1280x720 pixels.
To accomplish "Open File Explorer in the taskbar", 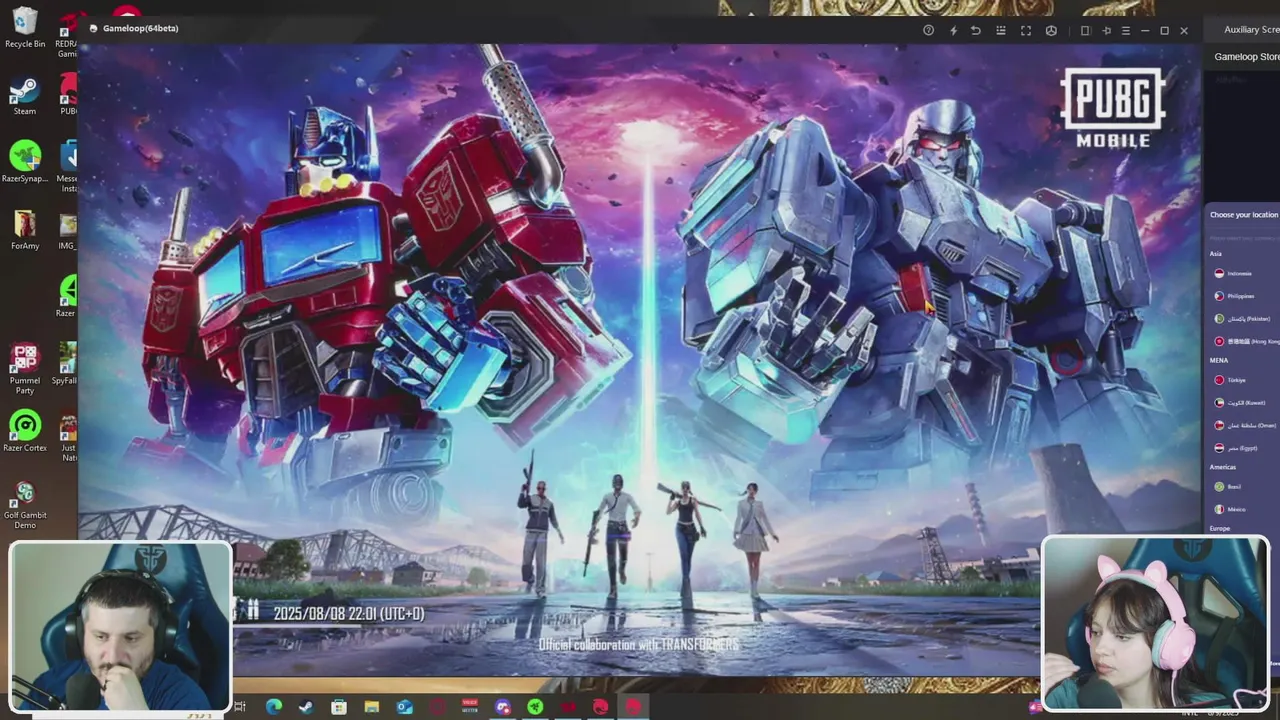I will point(372,707).
